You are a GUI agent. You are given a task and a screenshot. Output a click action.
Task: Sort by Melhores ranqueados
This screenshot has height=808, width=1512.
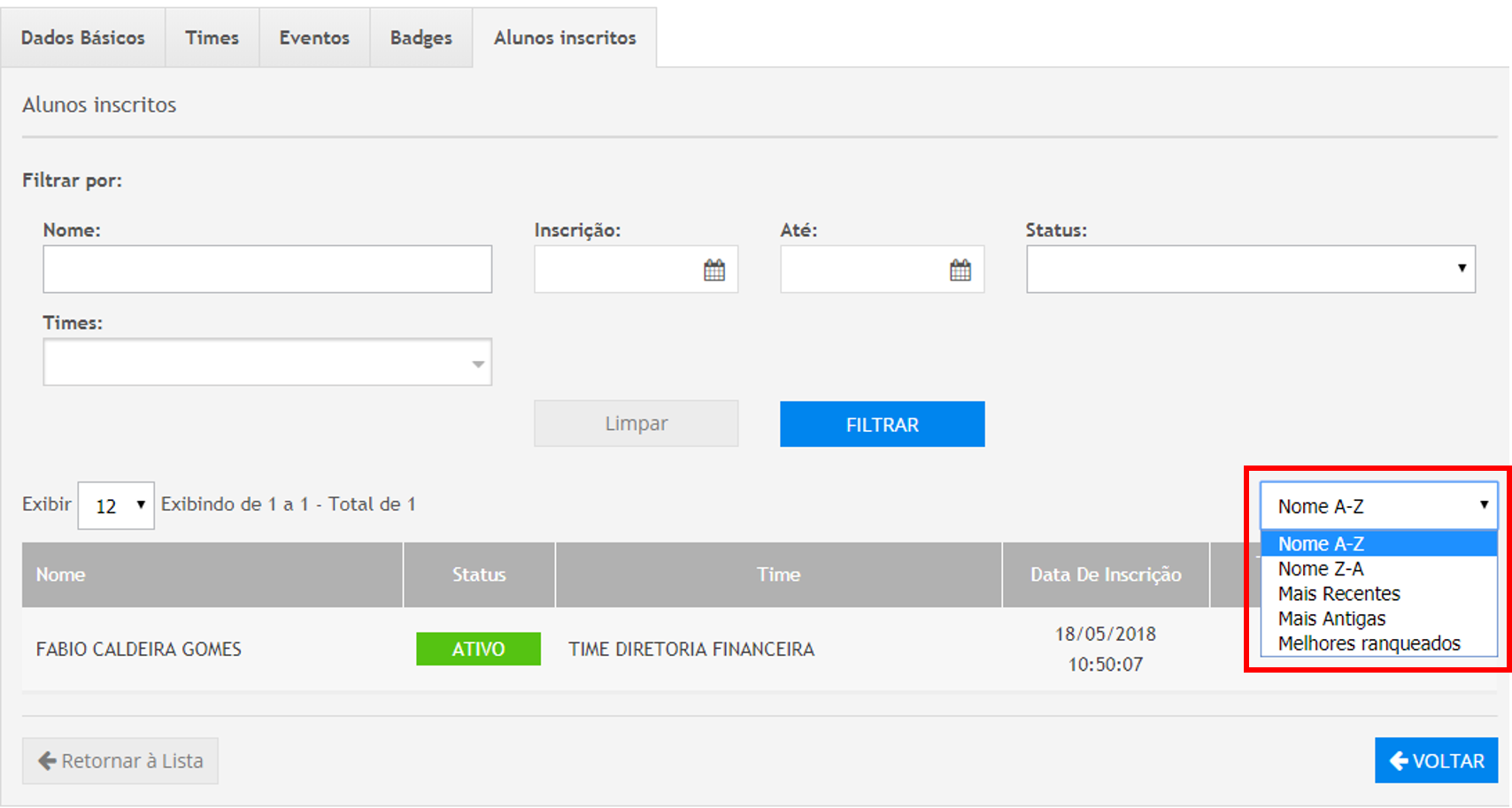[x=1369, y=643]
